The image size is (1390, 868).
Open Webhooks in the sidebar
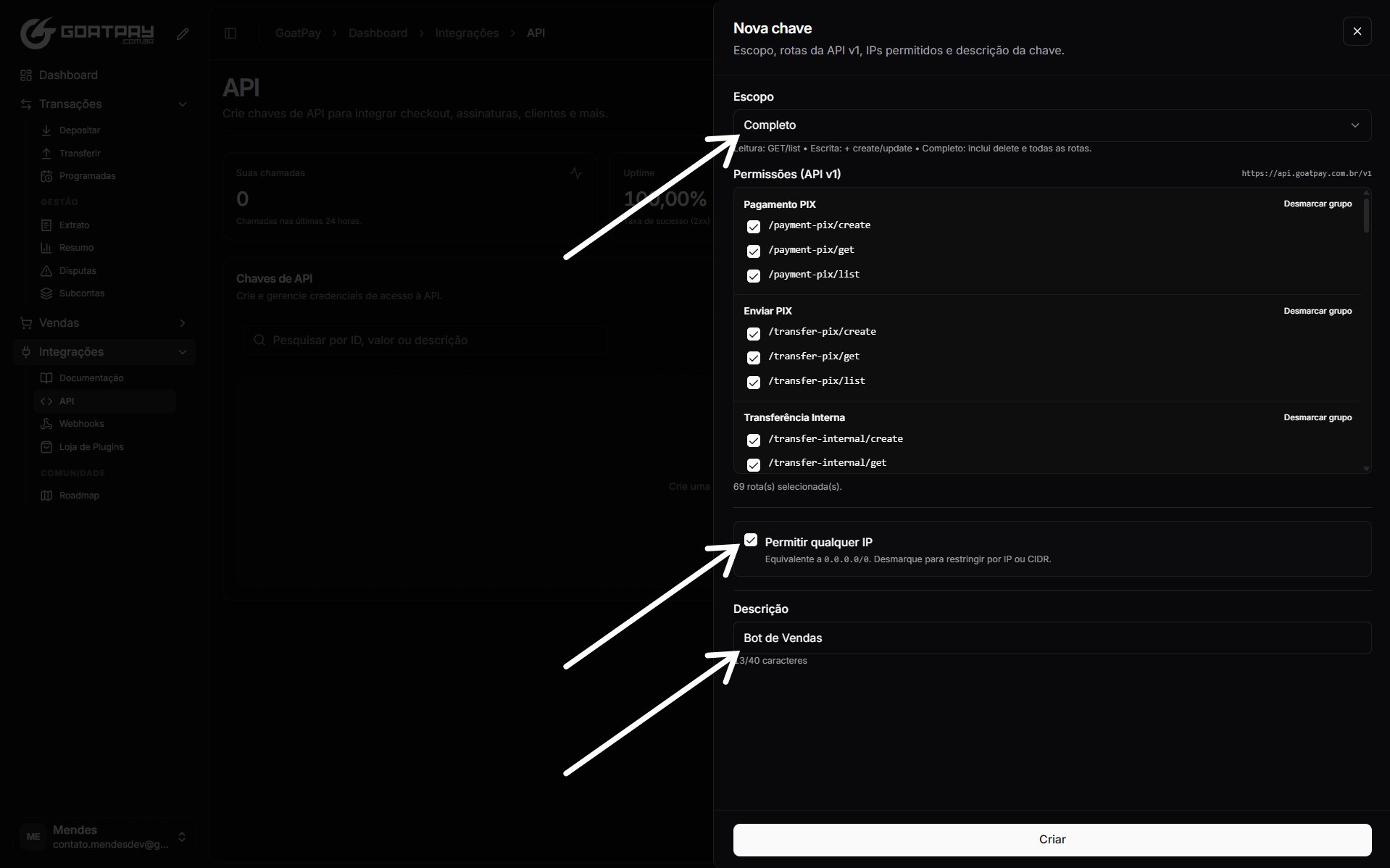(104, 424)
